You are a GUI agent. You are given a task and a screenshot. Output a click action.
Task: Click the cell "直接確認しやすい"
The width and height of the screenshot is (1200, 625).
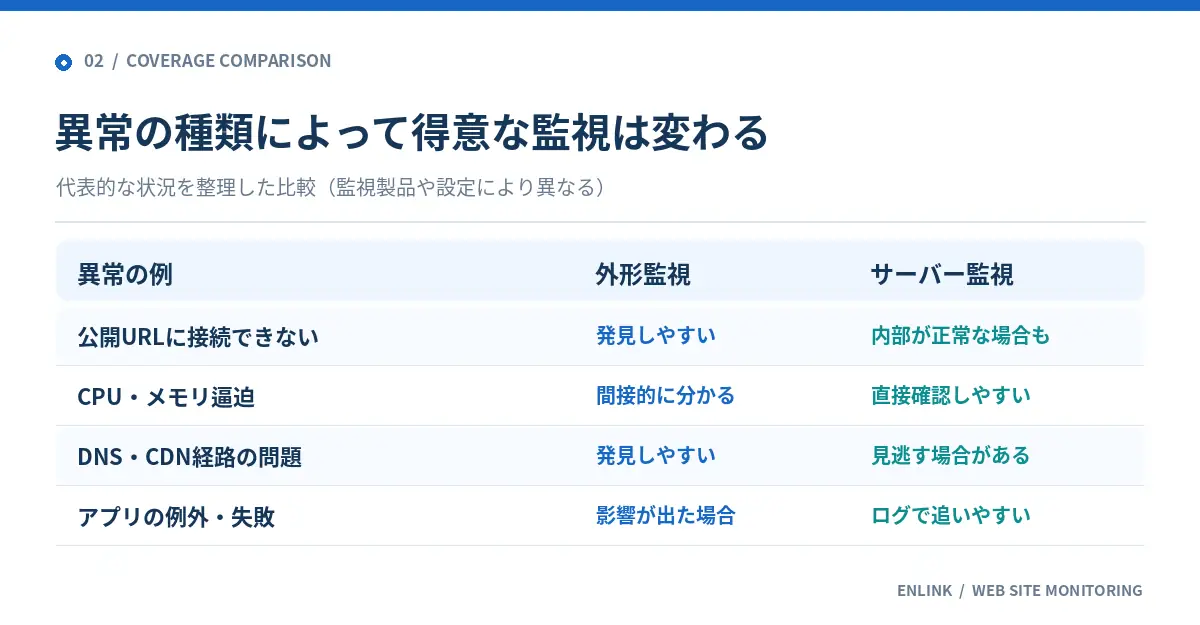pyautogui.click(x=951, y=395)
